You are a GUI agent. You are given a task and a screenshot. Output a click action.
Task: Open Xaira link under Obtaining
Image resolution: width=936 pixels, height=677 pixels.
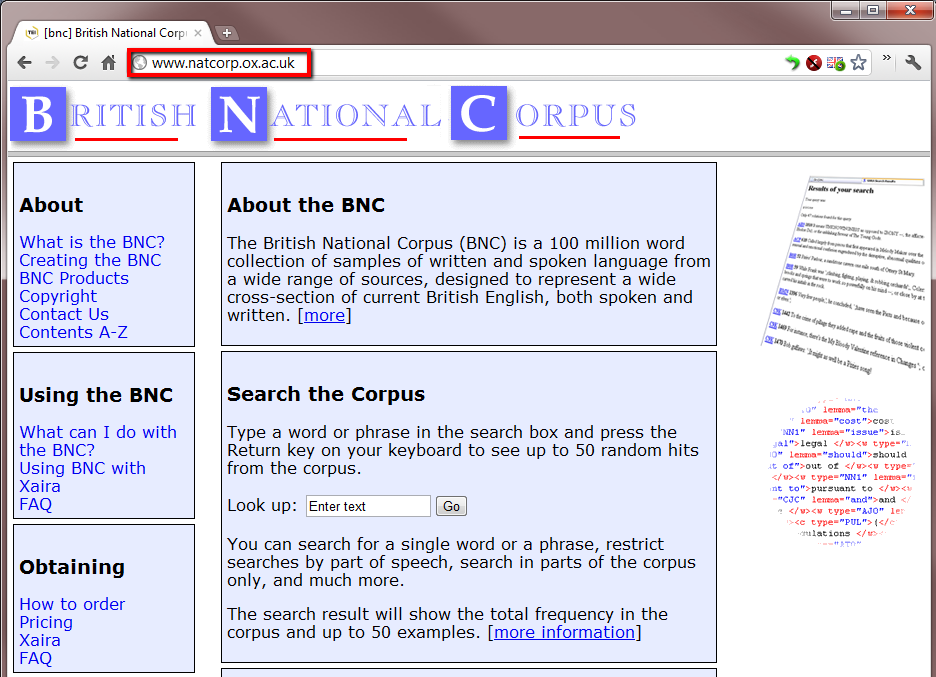click(39, 640)
